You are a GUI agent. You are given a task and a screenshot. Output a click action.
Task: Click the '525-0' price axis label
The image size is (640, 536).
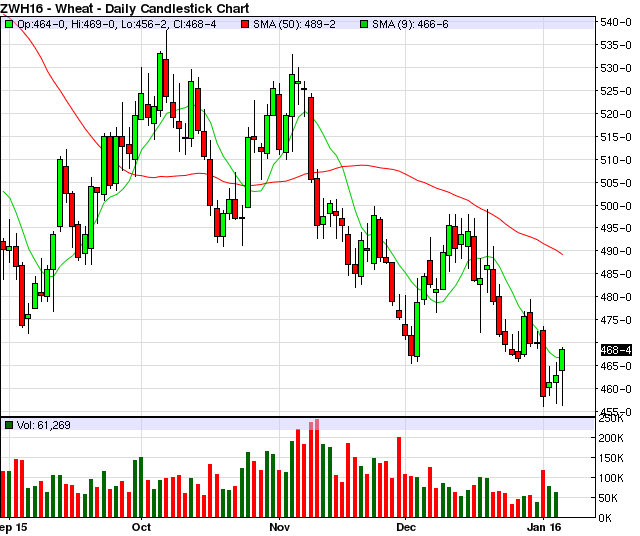point(616,91)
